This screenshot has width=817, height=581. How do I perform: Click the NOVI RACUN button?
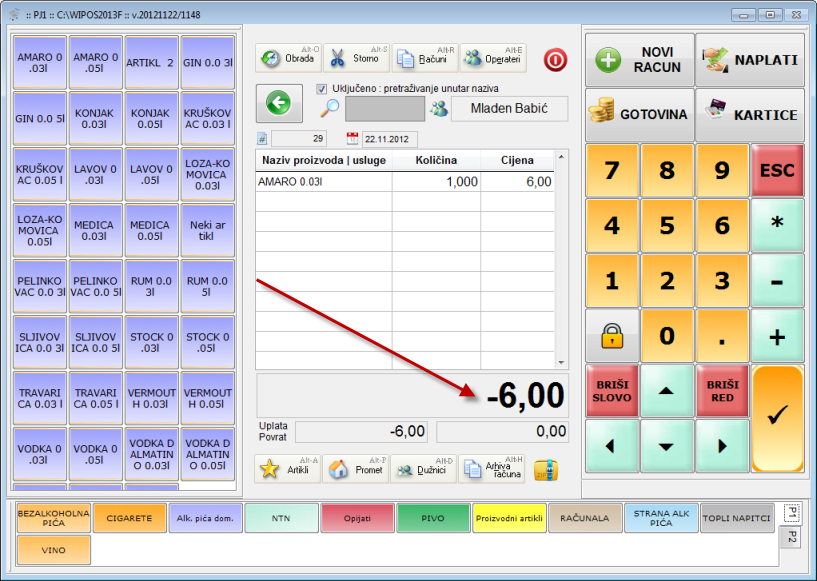[x=638, y=60]
